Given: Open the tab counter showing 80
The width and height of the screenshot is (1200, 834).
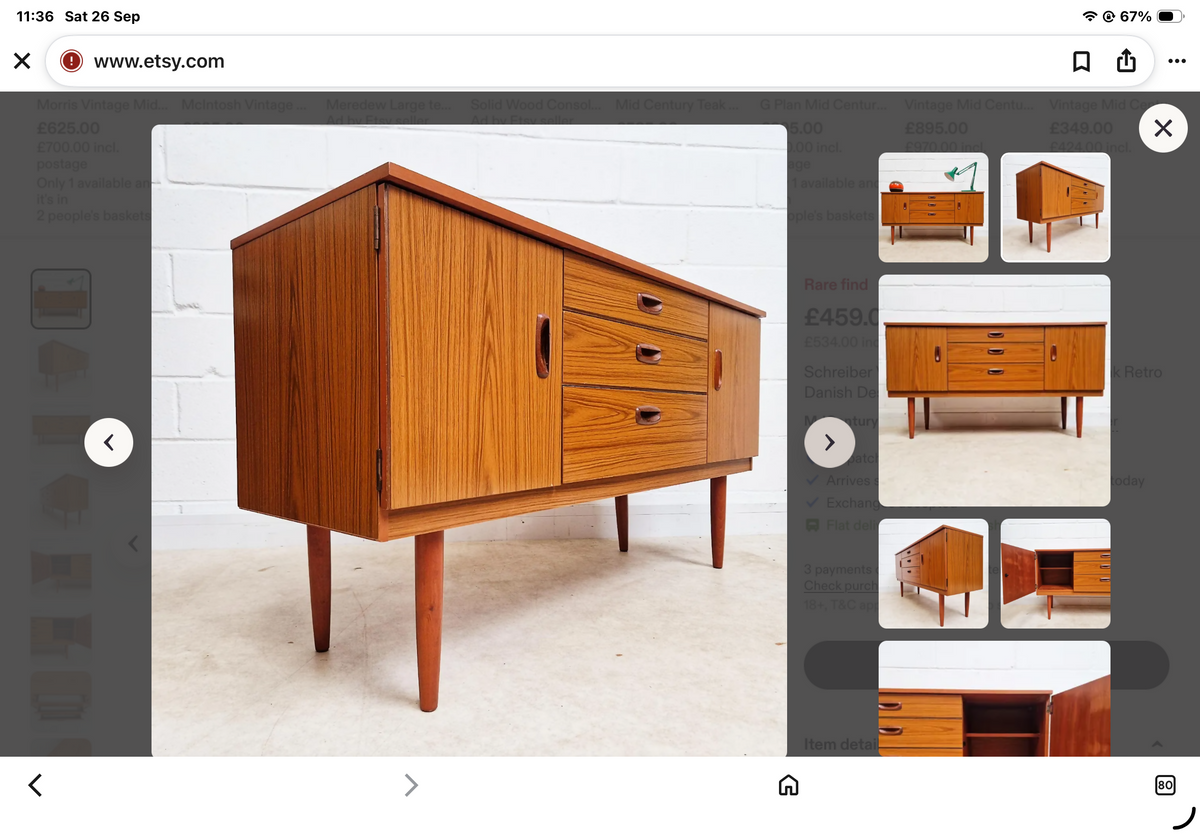Looking at the screenshot, I should click(1165, 785).
